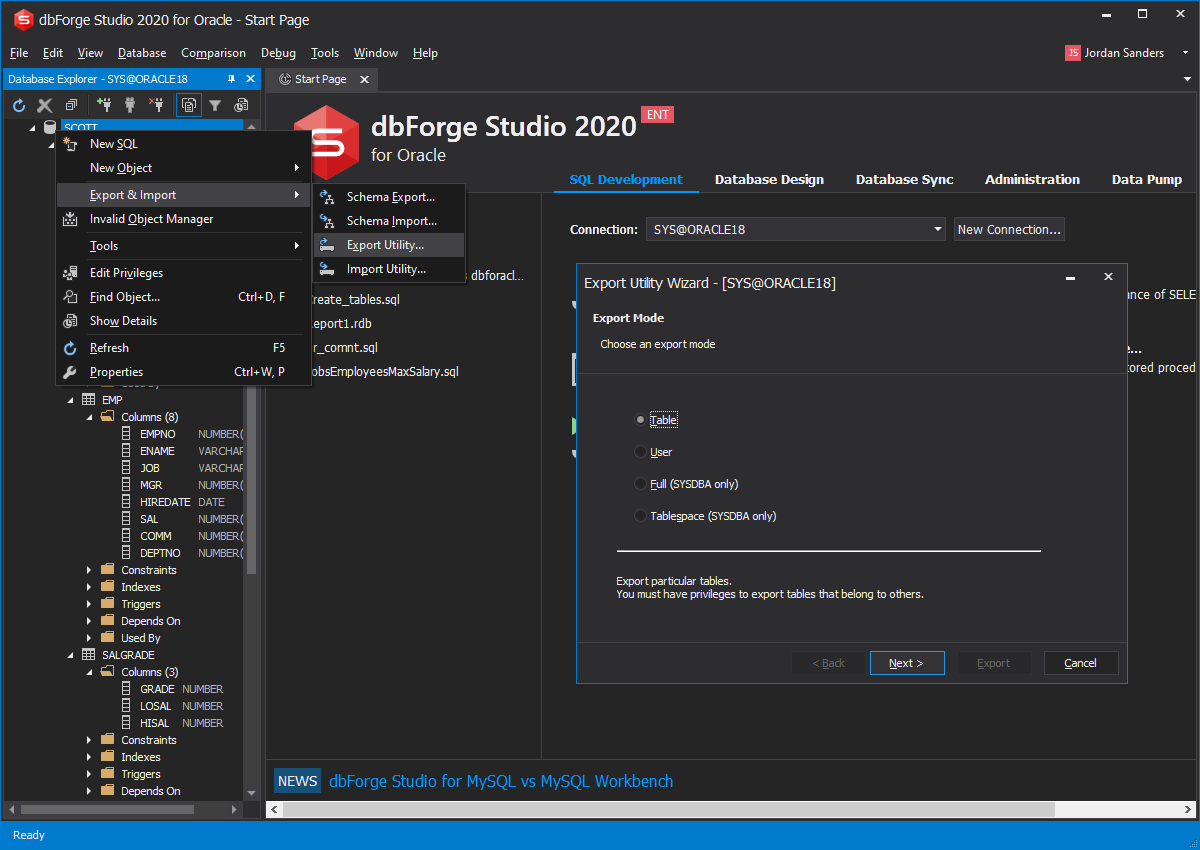1200x850 pixels.
Task: Click the gray connect plug icon
Action: [130, 105]
